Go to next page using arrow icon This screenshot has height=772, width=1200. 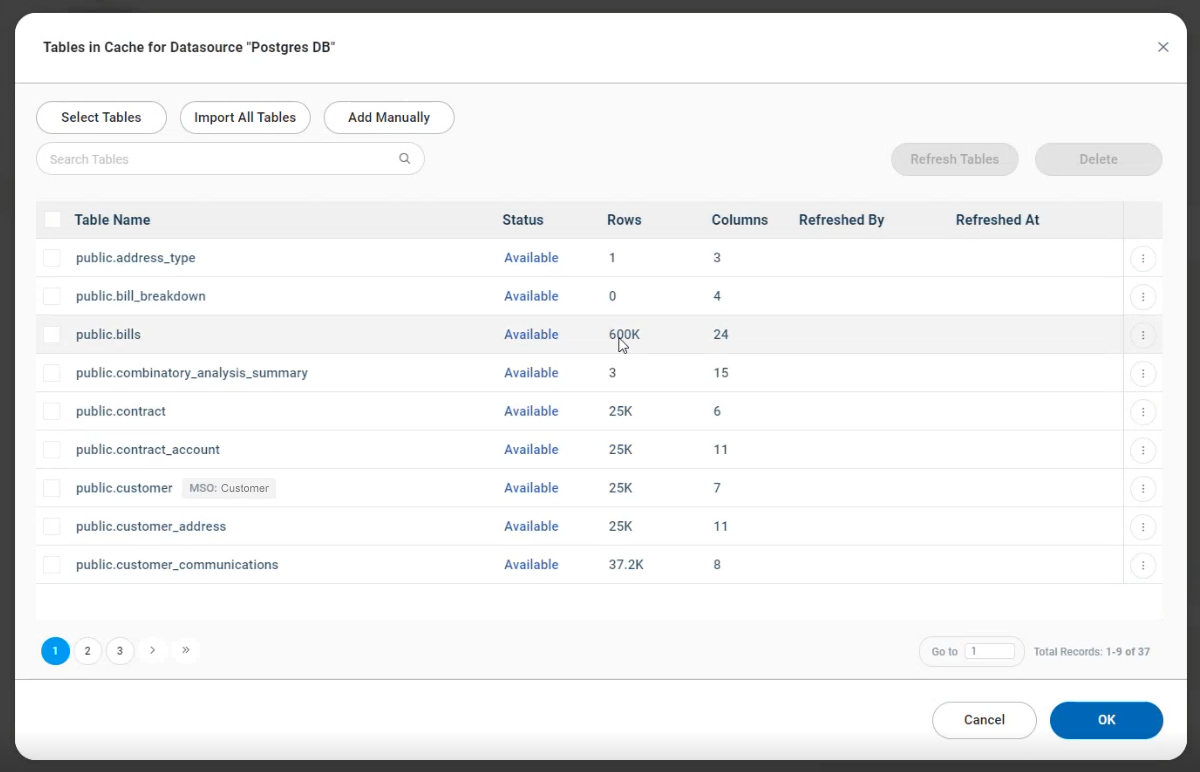click(152, 651)
